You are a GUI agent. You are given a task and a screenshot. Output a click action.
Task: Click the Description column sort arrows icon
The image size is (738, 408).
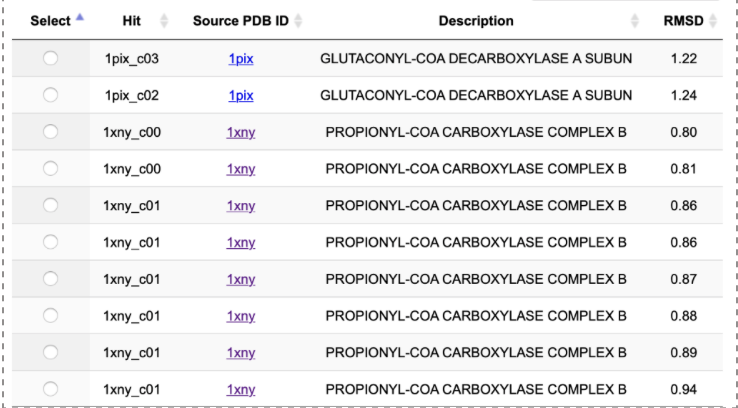[x=634, y=21]
